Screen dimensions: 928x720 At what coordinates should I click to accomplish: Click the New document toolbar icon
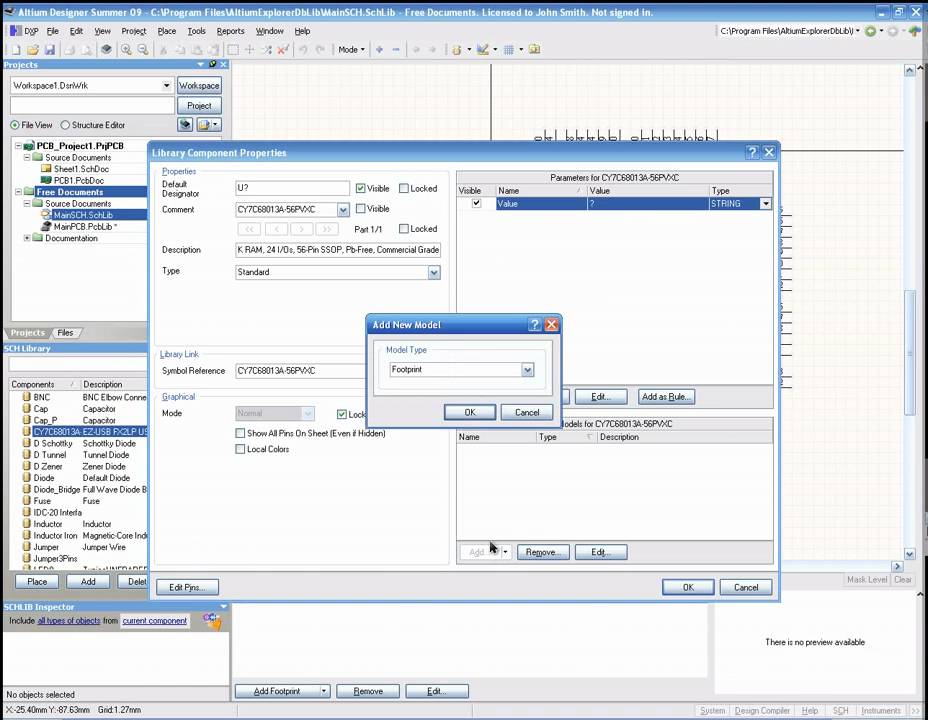[16, 50]
